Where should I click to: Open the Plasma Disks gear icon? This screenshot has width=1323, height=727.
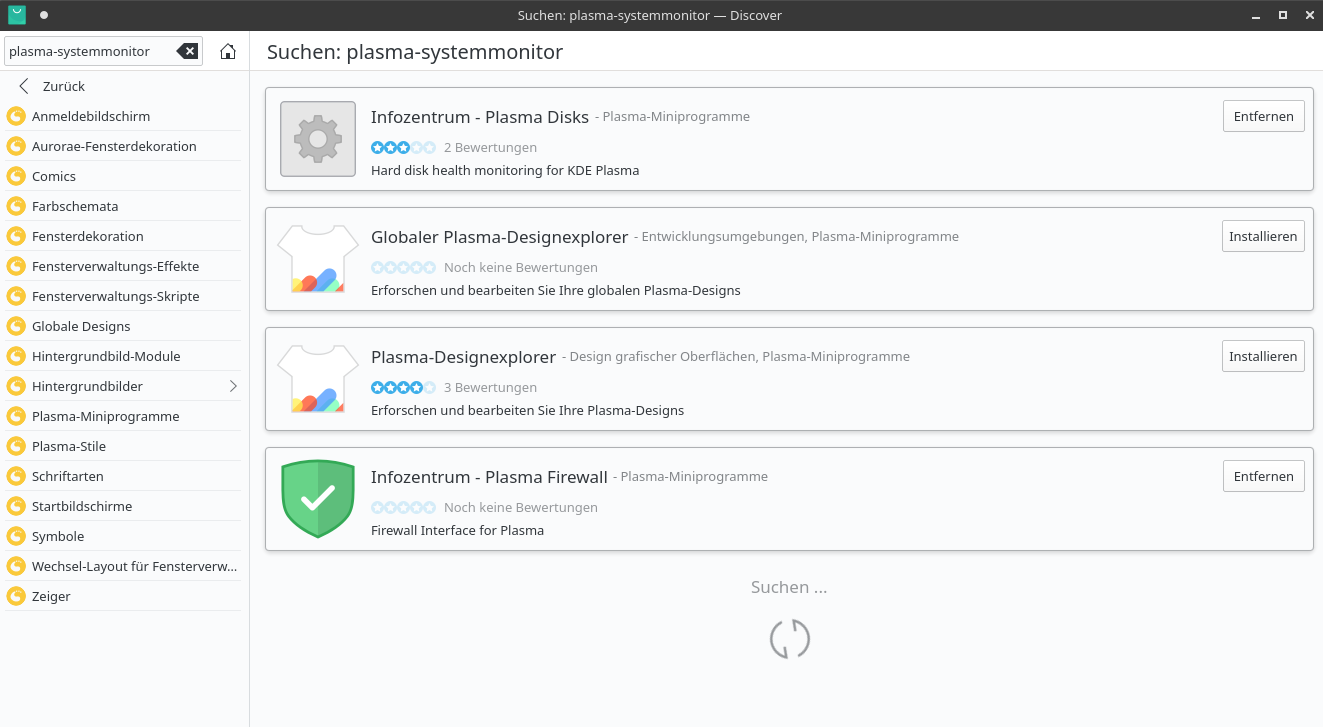pyautogui.click(x=317, y=138)
